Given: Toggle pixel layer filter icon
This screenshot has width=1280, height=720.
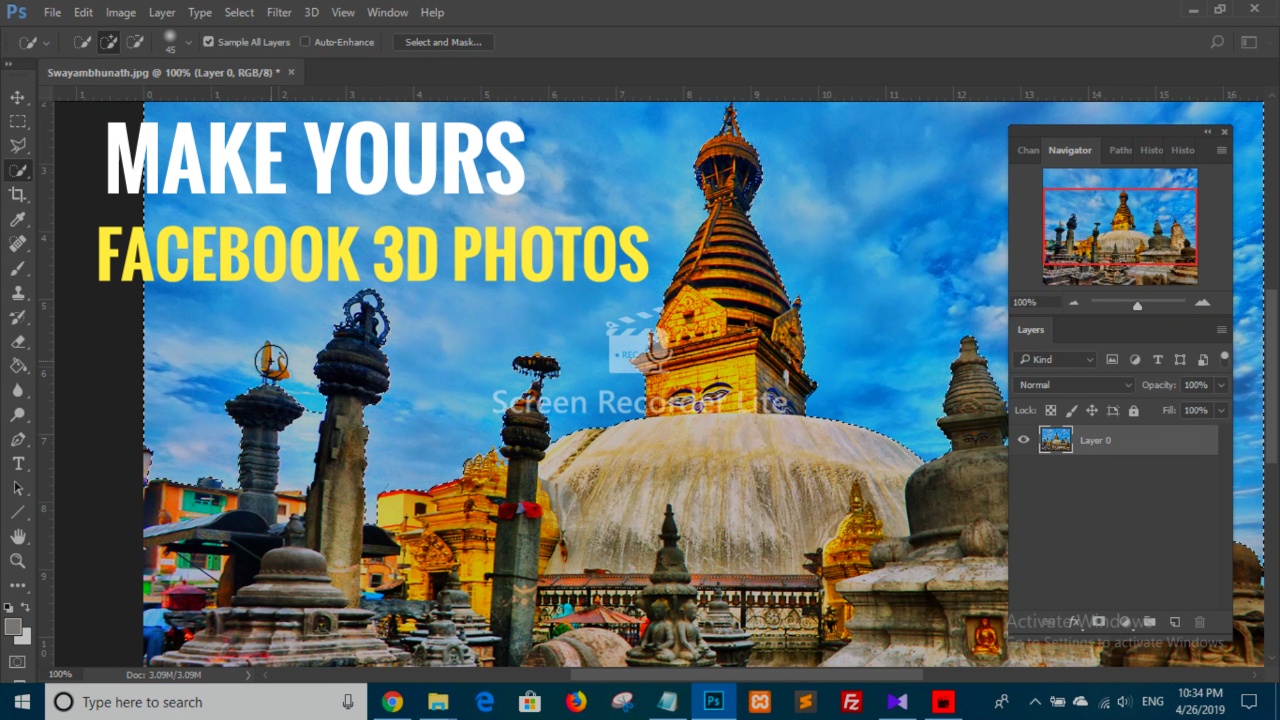Looking at the screenshot, I should (x=1111, y=359).
